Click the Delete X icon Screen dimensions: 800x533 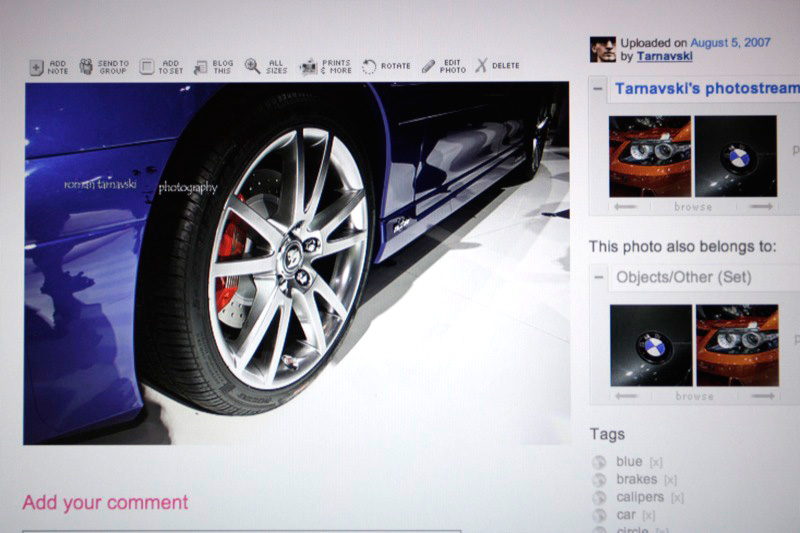pyautogui.click(x=481, y=65)
